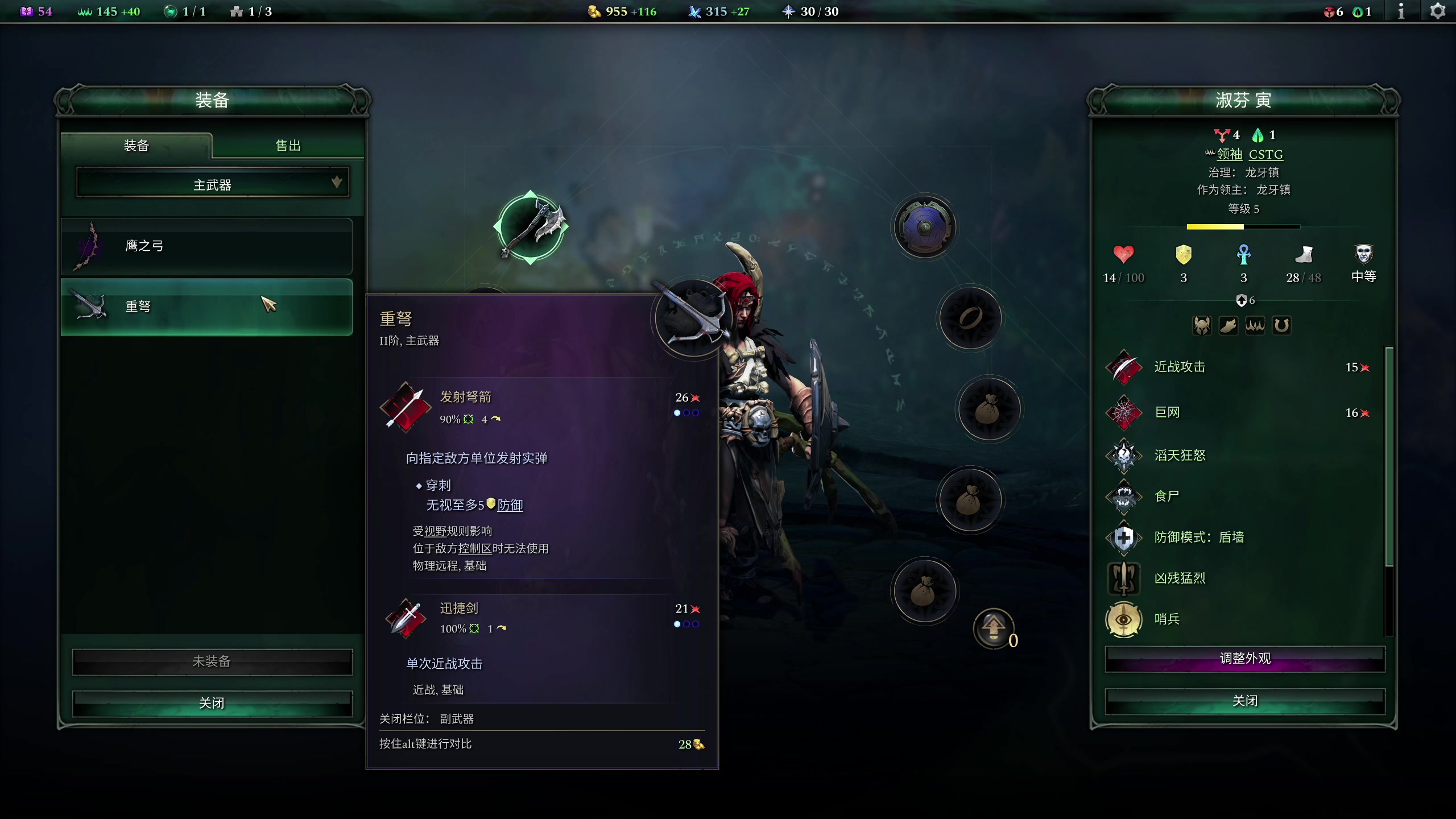Viewport: 1456px width, 819px height.
Task: Open the 主武器 slot dropdown
Action: (213, 184)
